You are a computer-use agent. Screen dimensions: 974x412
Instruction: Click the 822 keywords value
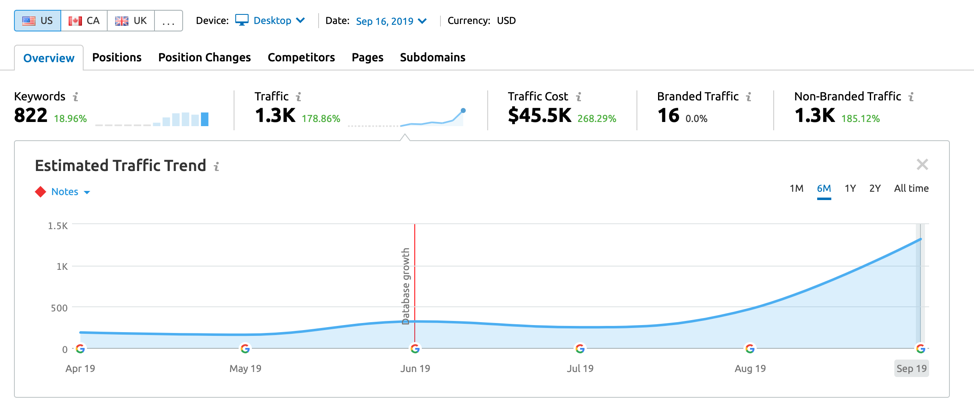click(x=30, y=116)
